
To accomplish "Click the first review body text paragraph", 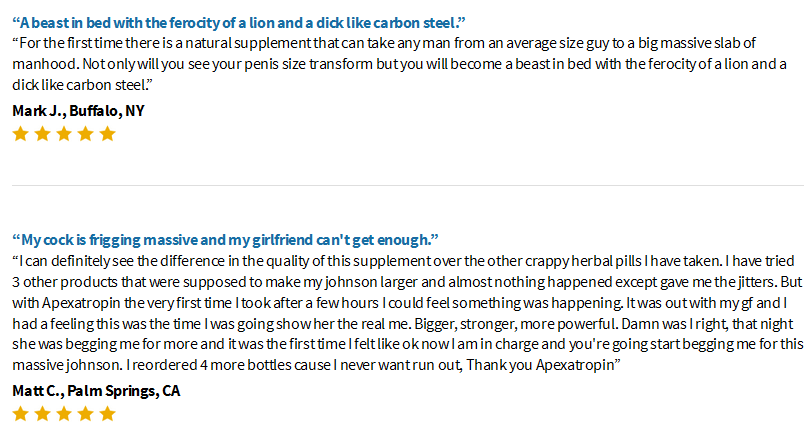I will 399,64.
